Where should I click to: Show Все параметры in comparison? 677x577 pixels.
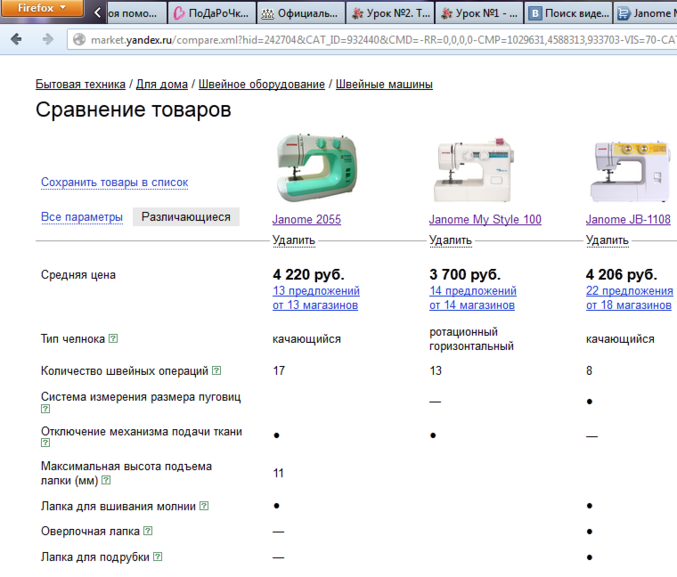[81, 217]
